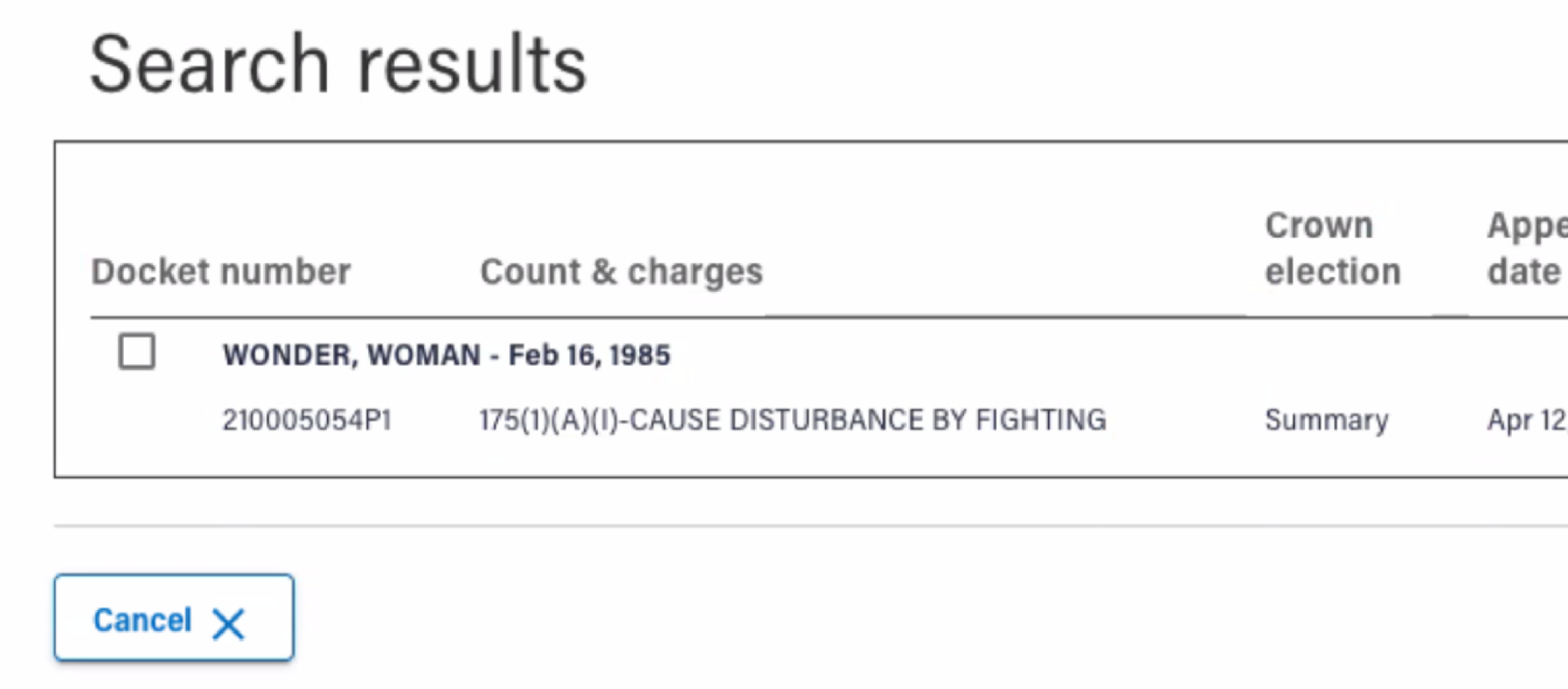
Task: Click the Docket number column header
Action: [220, 272]
